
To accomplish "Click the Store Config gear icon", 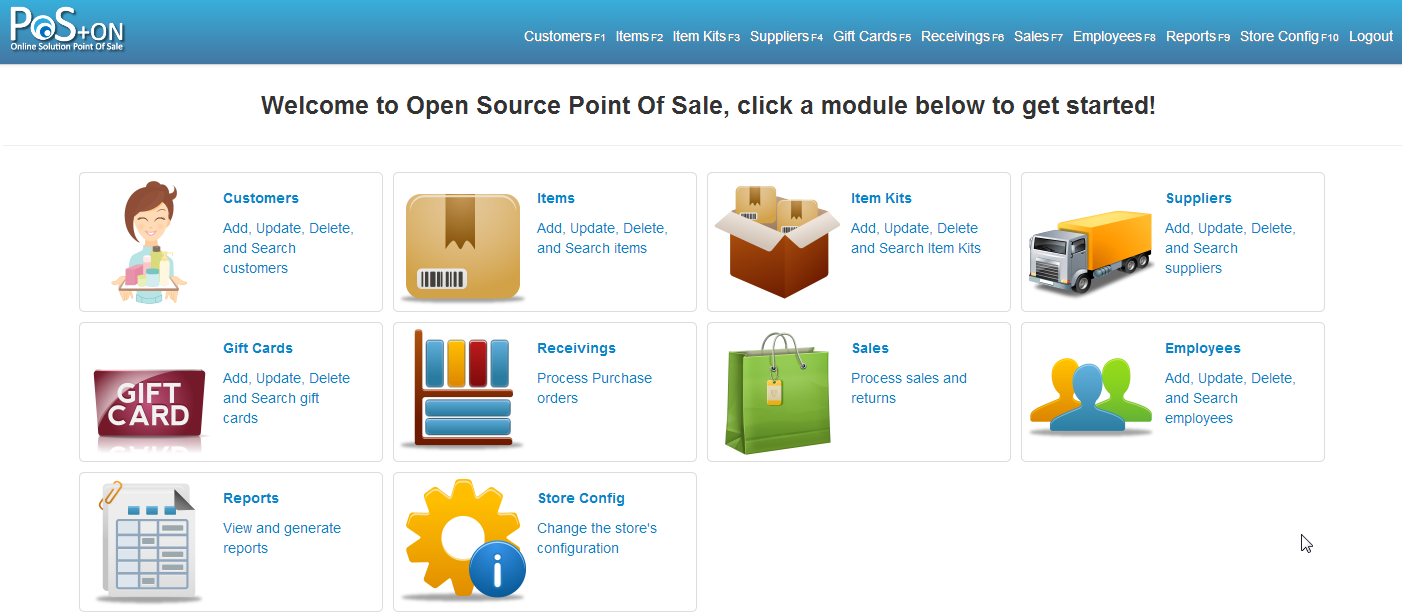I will click(464, 539).
